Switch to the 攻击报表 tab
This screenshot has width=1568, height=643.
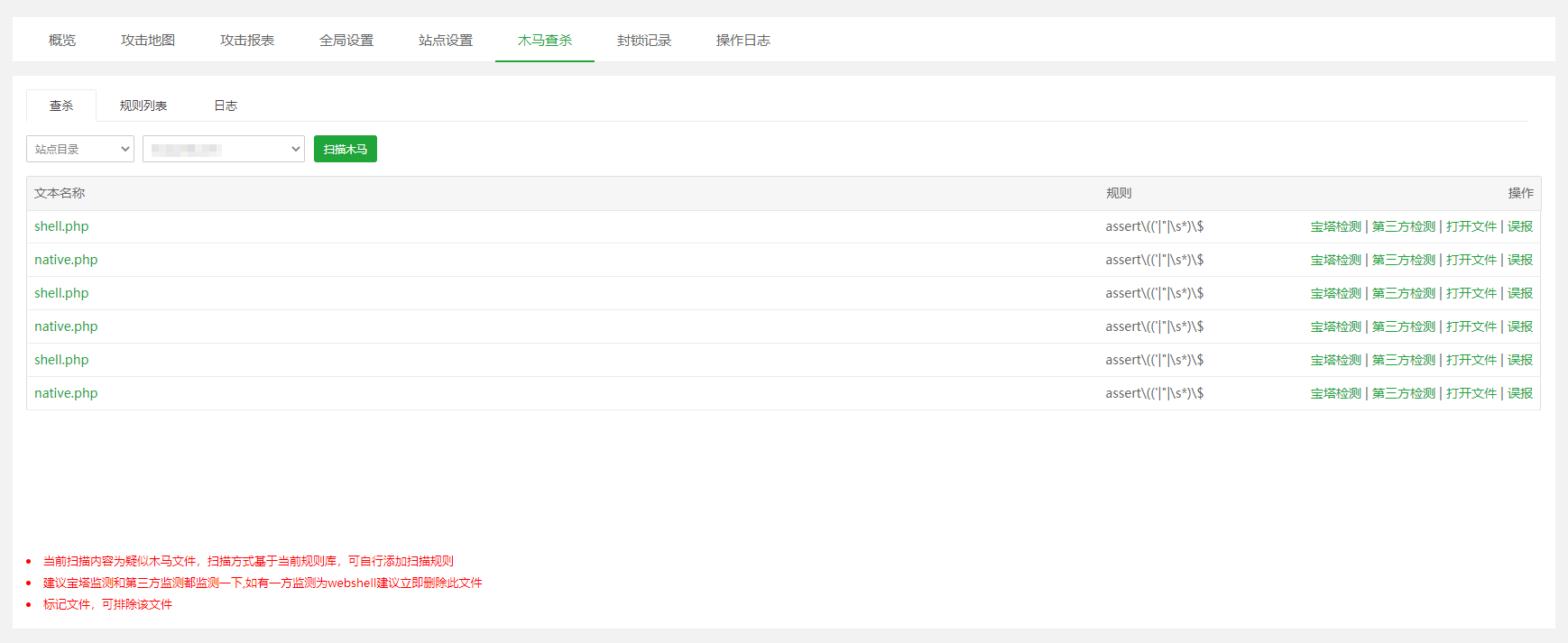[247, 41]
